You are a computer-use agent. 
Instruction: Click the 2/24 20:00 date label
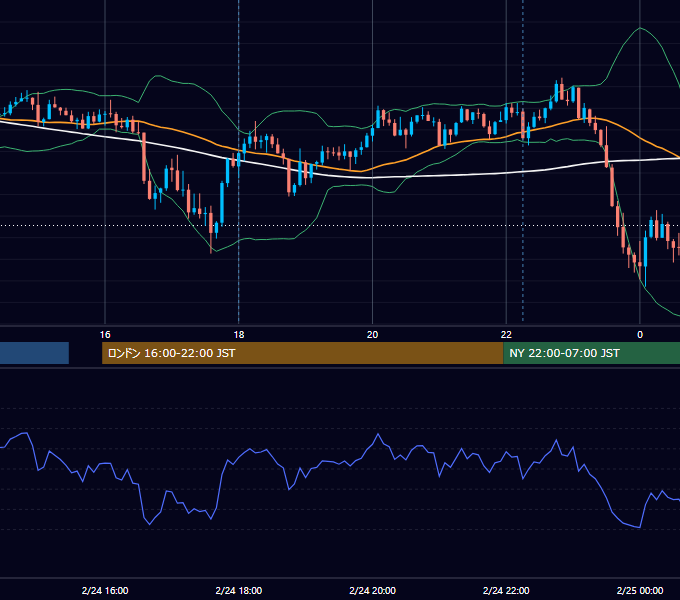pos(373,590)
